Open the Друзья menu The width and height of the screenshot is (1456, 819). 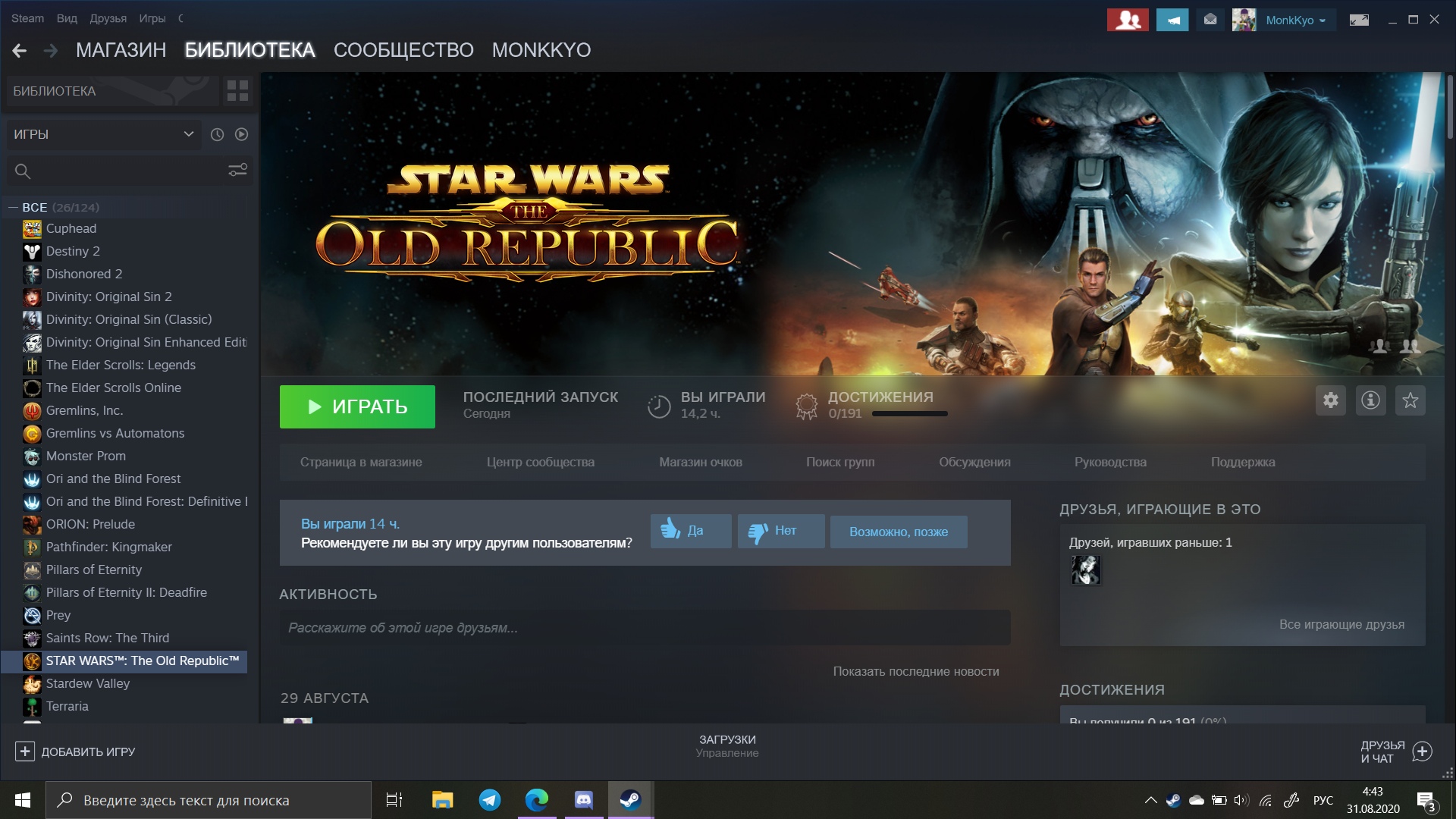tap(108, 18)
